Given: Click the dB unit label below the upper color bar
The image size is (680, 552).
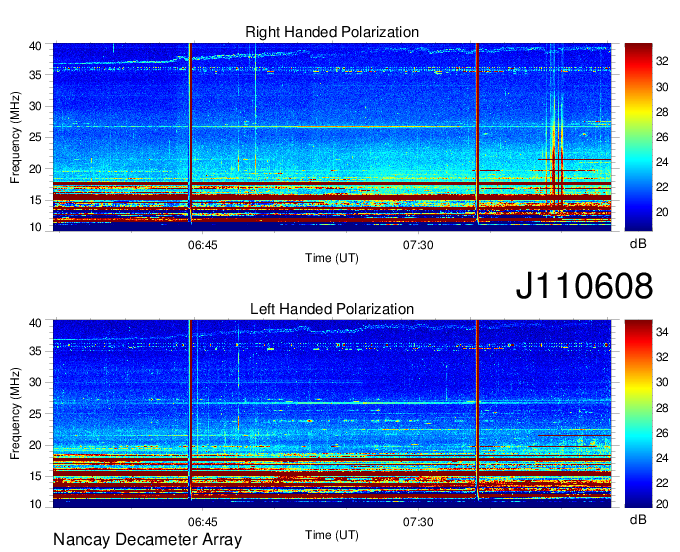Looking at the screenshot, I should click(638, 244).
